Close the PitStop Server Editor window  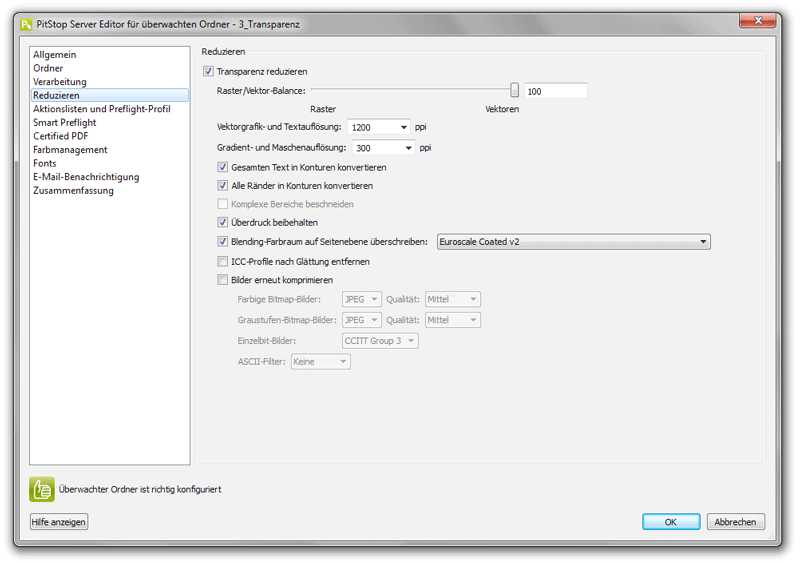pos(757,20)
